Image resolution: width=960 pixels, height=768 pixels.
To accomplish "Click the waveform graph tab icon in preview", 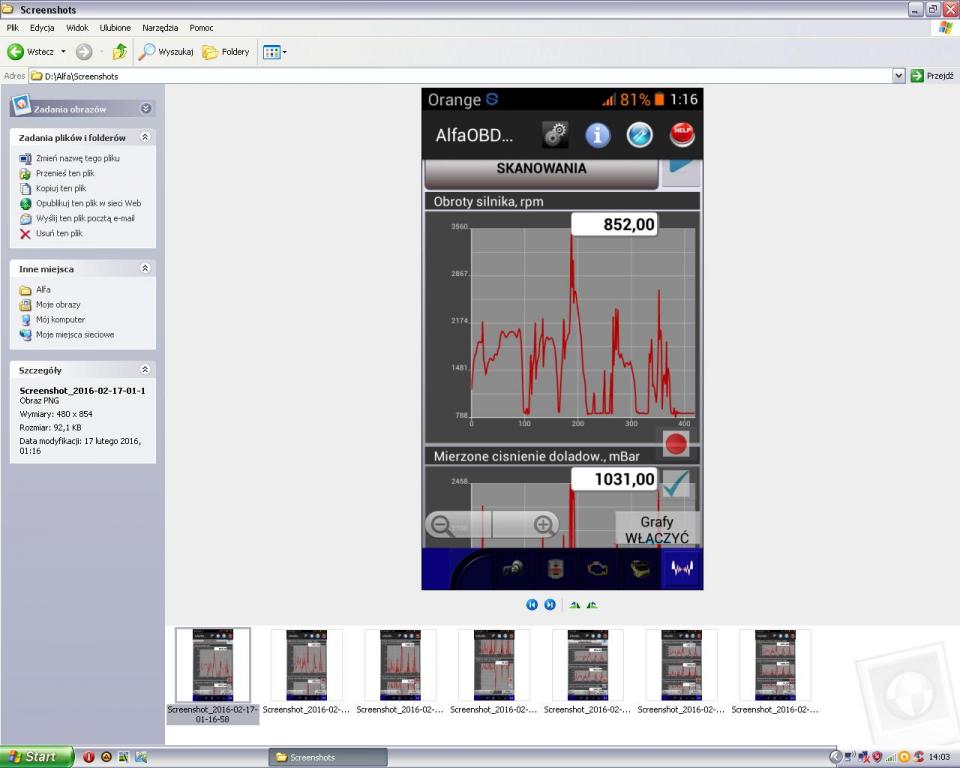I will [x=682, y=570].
